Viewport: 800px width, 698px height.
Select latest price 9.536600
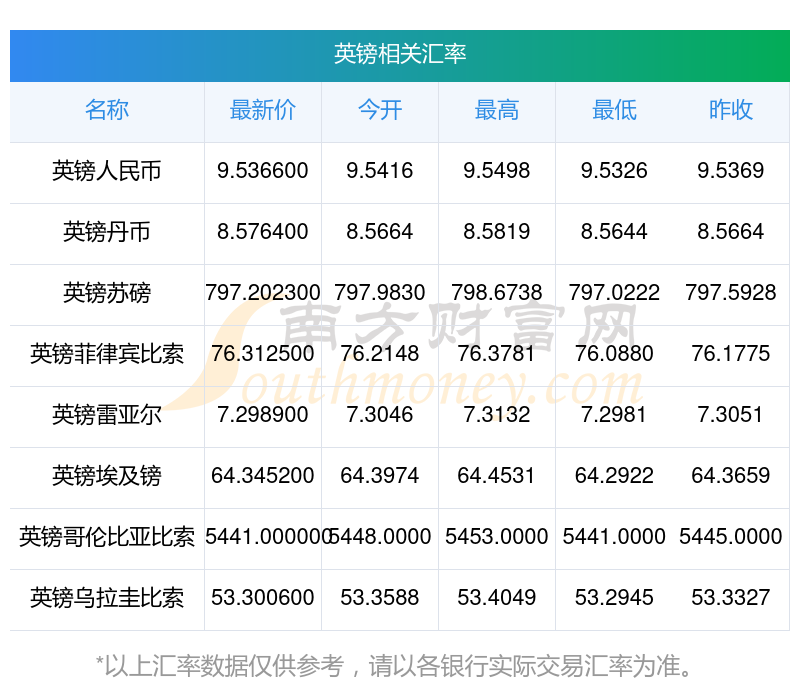(263, 170)
